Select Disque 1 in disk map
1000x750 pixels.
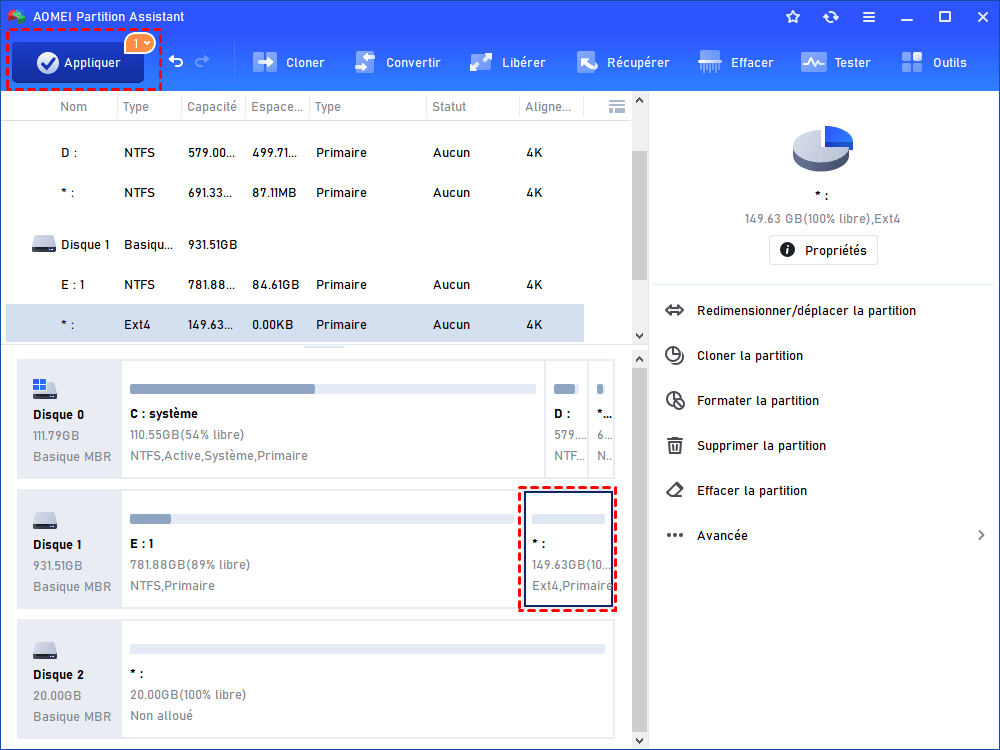(70, 549)
